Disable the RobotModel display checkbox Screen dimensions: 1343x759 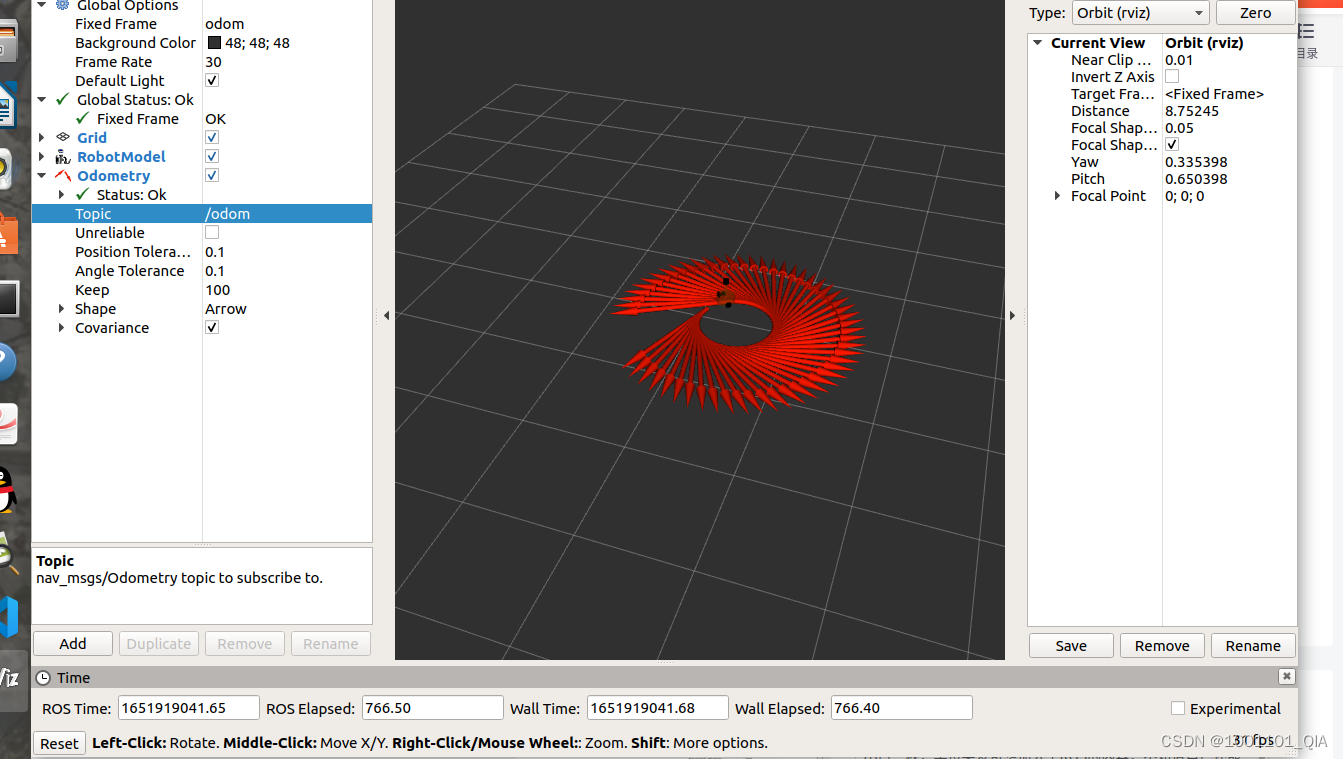(x=212, y=156)
